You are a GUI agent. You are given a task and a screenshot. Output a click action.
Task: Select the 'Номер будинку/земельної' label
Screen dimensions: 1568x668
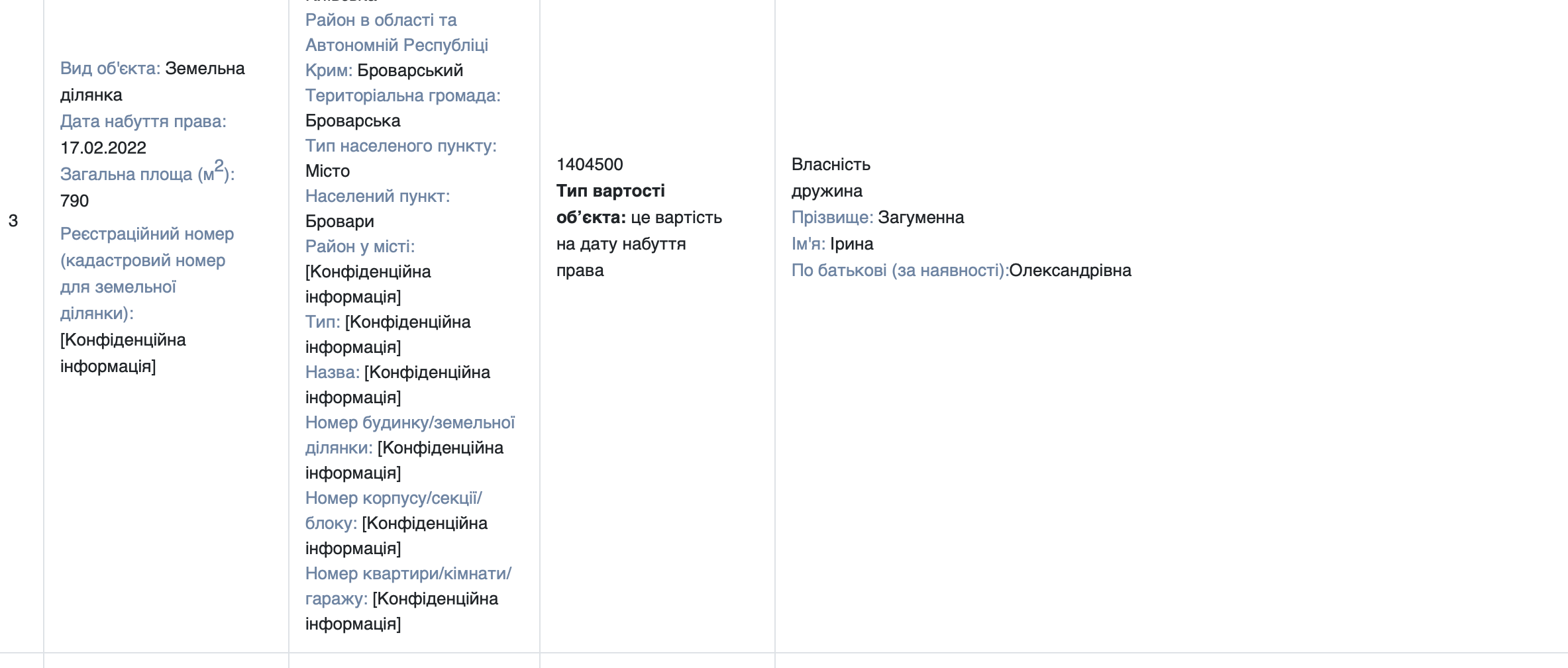tap(410, 422)
